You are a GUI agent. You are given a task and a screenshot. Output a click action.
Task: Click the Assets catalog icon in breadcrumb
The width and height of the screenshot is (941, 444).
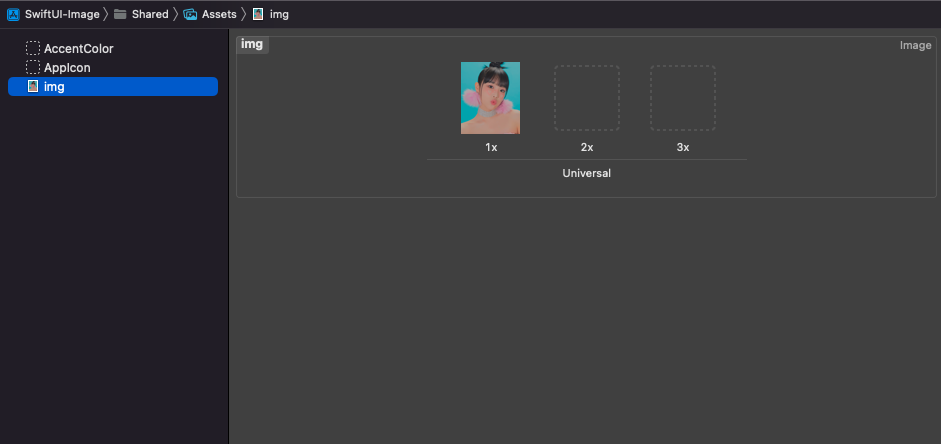(190, 14)
